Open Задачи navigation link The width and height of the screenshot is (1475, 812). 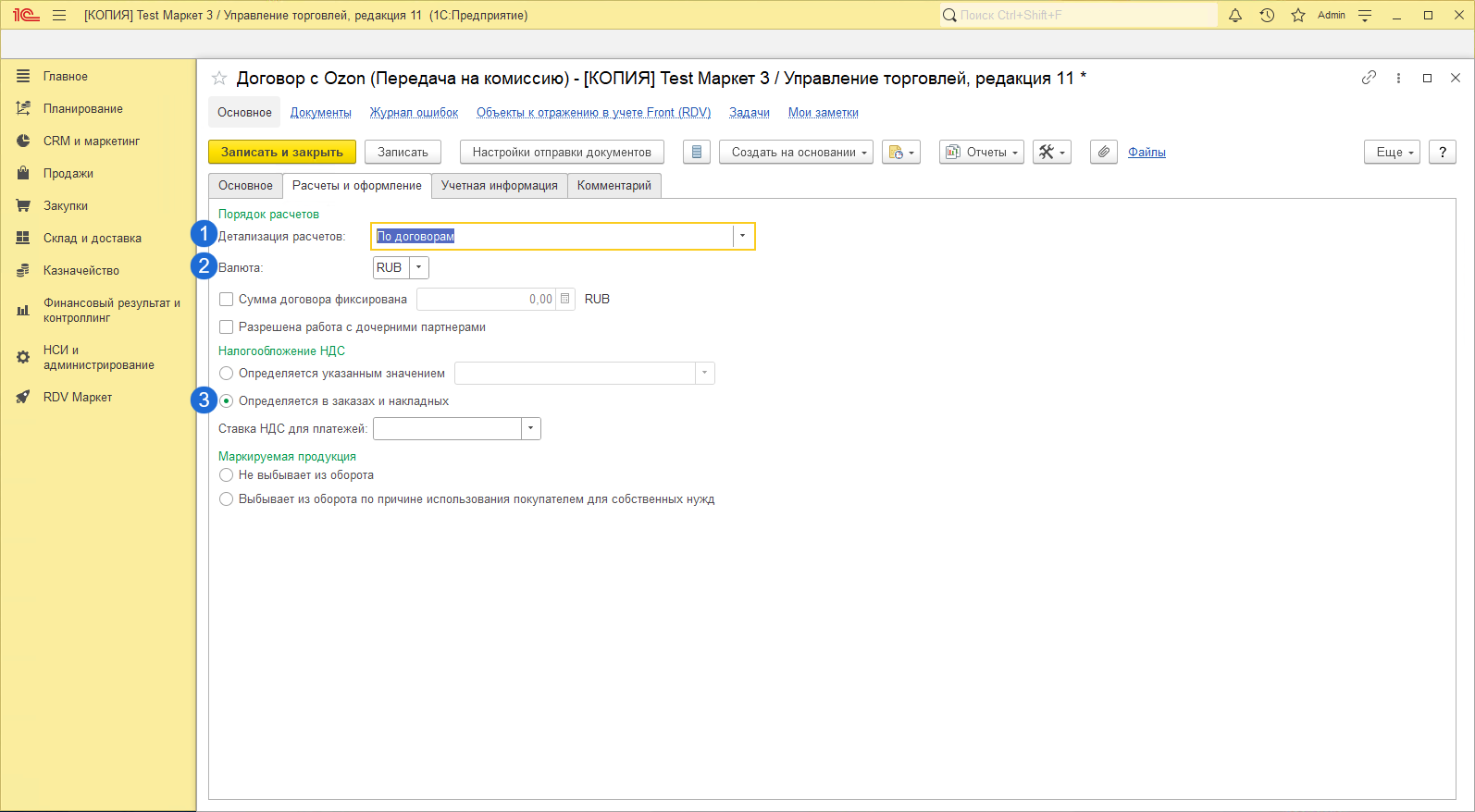pos(750,113)
